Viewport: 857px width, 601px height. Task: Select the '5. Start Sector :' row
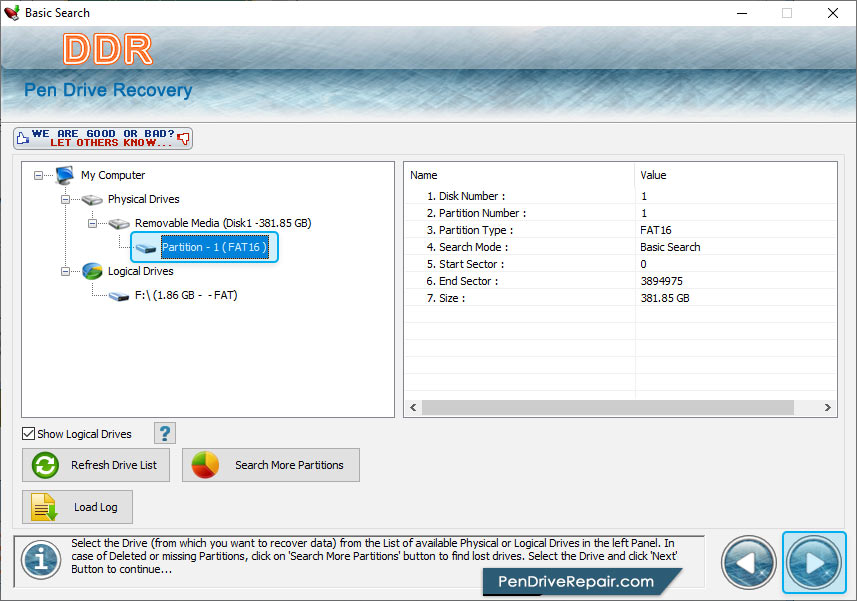(x=621, y=264)
